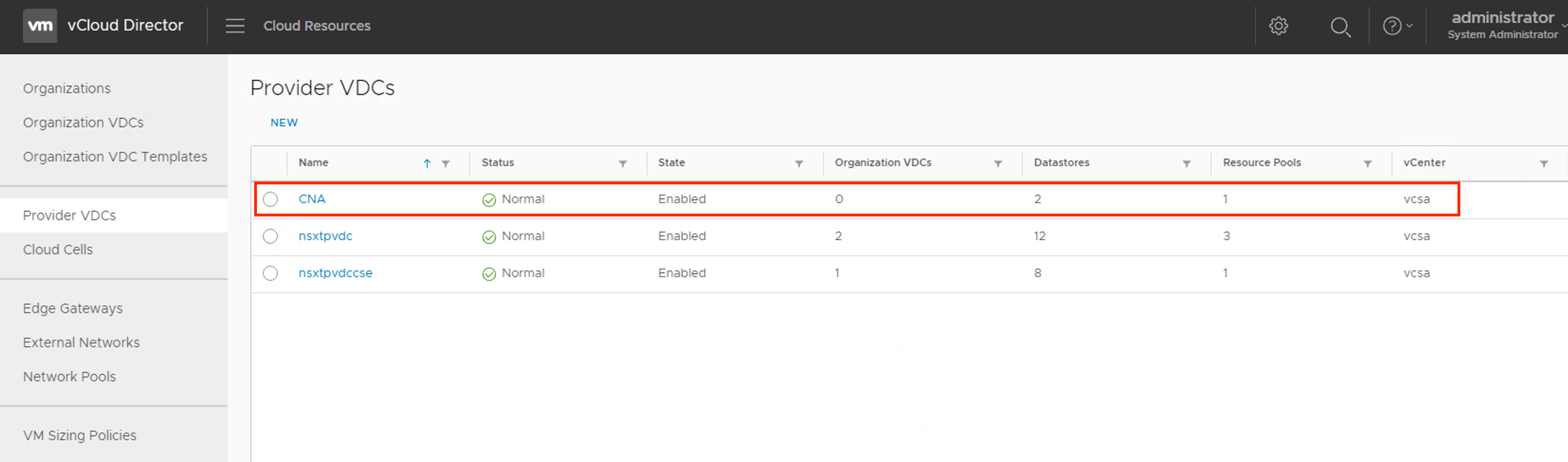Select the nsxtpvdccse radio button
The height and width of the screenshot is (462, 1568).
coord(270,273)
